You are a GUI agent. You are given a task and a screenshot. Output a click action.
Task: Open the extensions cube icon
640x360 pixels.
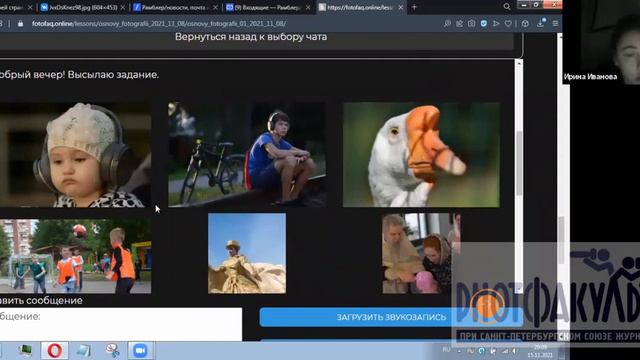[525, 24]
